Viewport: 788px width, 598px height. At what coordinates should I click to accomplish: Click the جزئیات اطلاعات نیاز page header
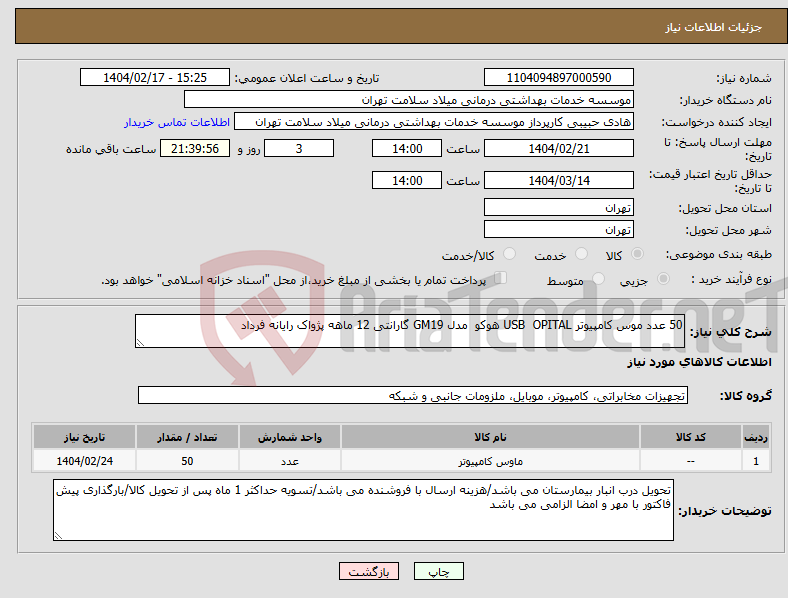point(714,27)
